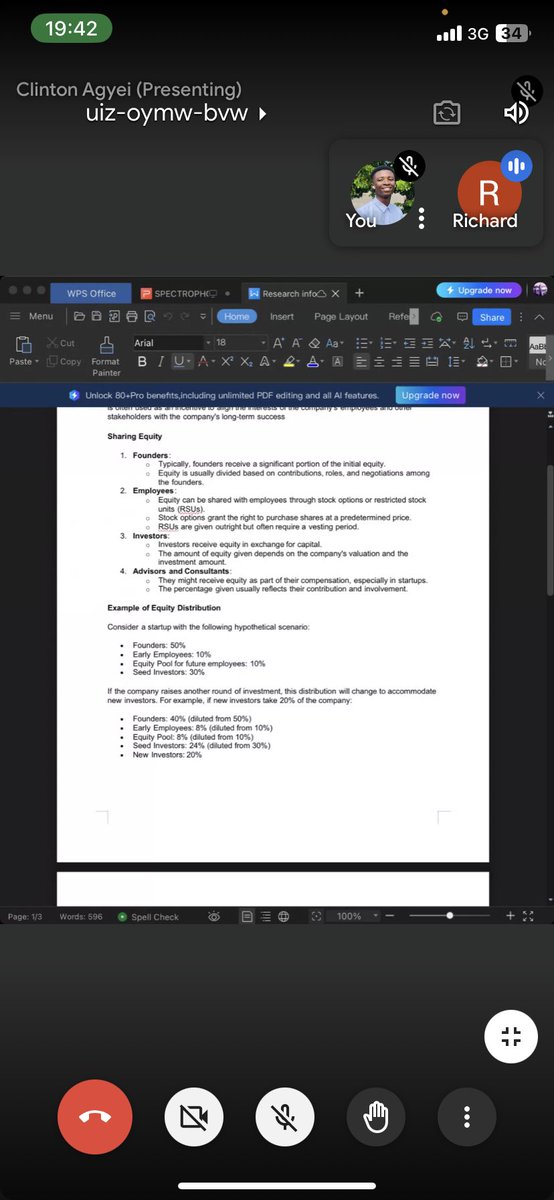Toggle Spell Check in status bar
This screenshot has width=554, height=1200.
point(148,916)
